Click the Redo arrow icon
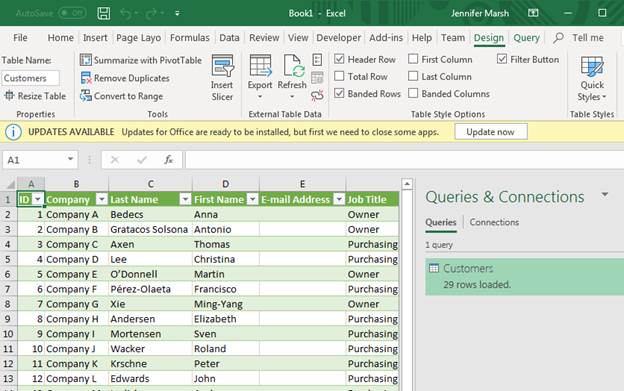The image size is (624, 391). click(x=151, y=14)
